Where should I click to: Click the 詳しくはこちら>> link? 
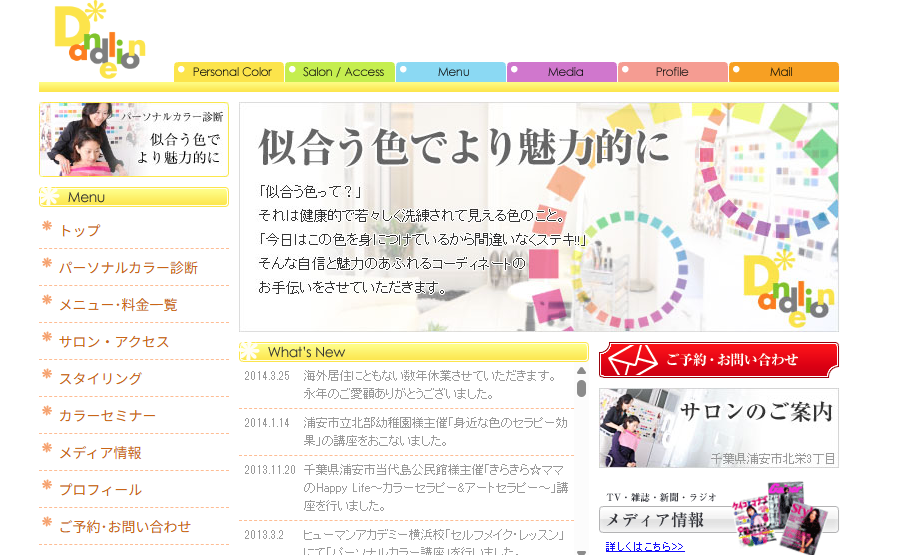[644, 546]
